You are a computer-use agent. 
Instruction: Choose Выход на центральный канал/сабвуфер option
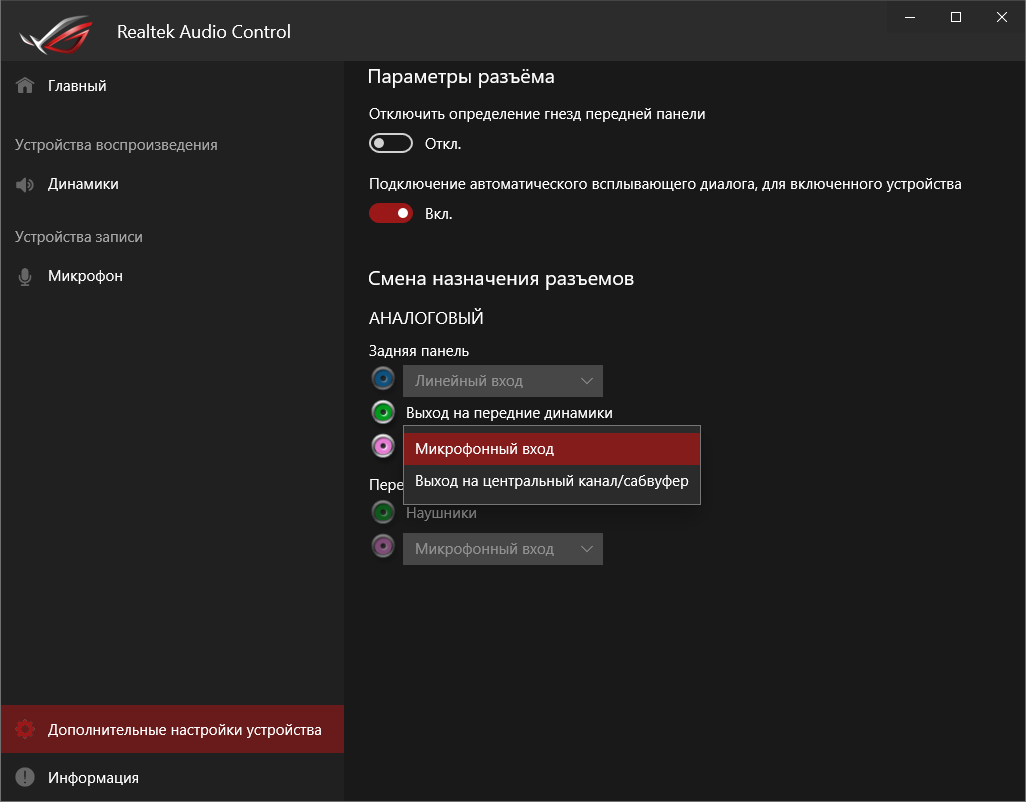pos(551,482)
